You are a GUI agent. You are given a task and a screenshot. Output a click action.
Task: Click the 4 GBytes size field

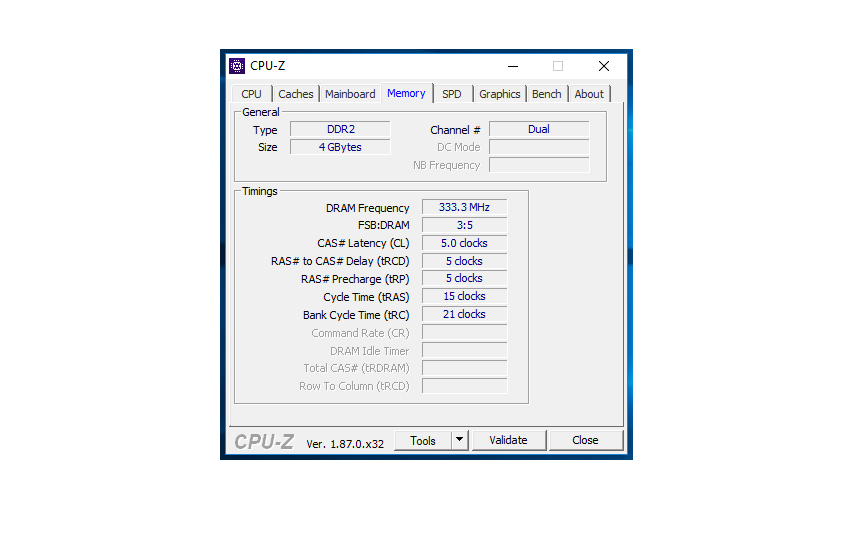coord(341,147)
